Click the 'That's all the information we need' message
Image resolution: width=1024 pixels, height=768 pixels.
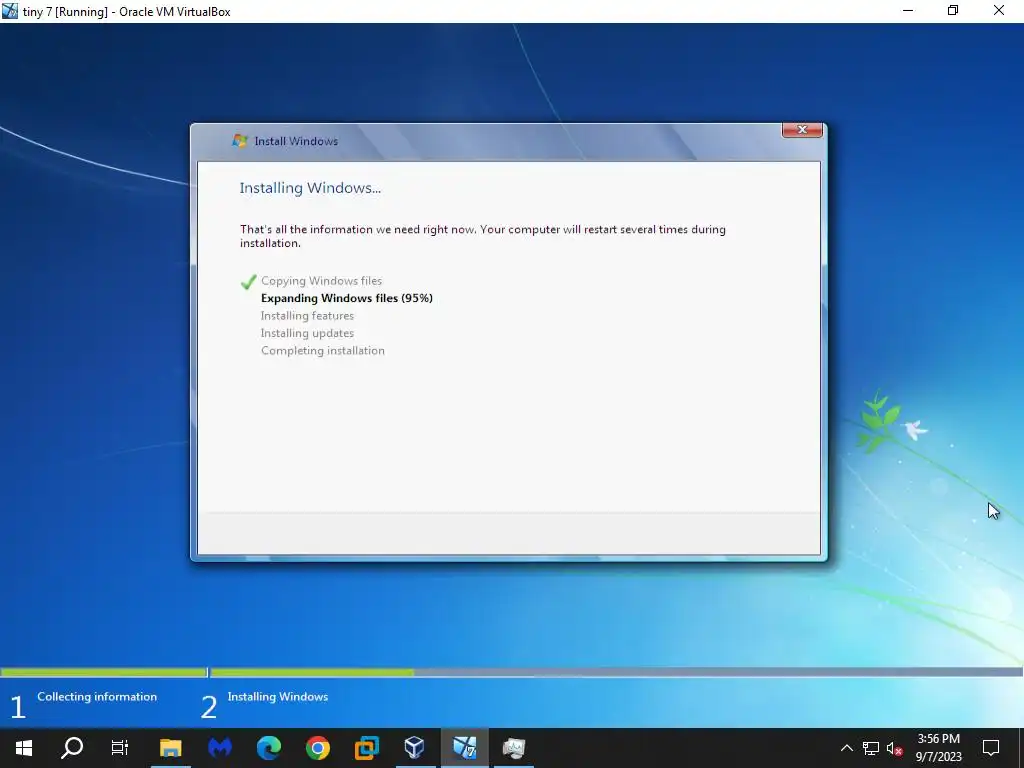483,236
